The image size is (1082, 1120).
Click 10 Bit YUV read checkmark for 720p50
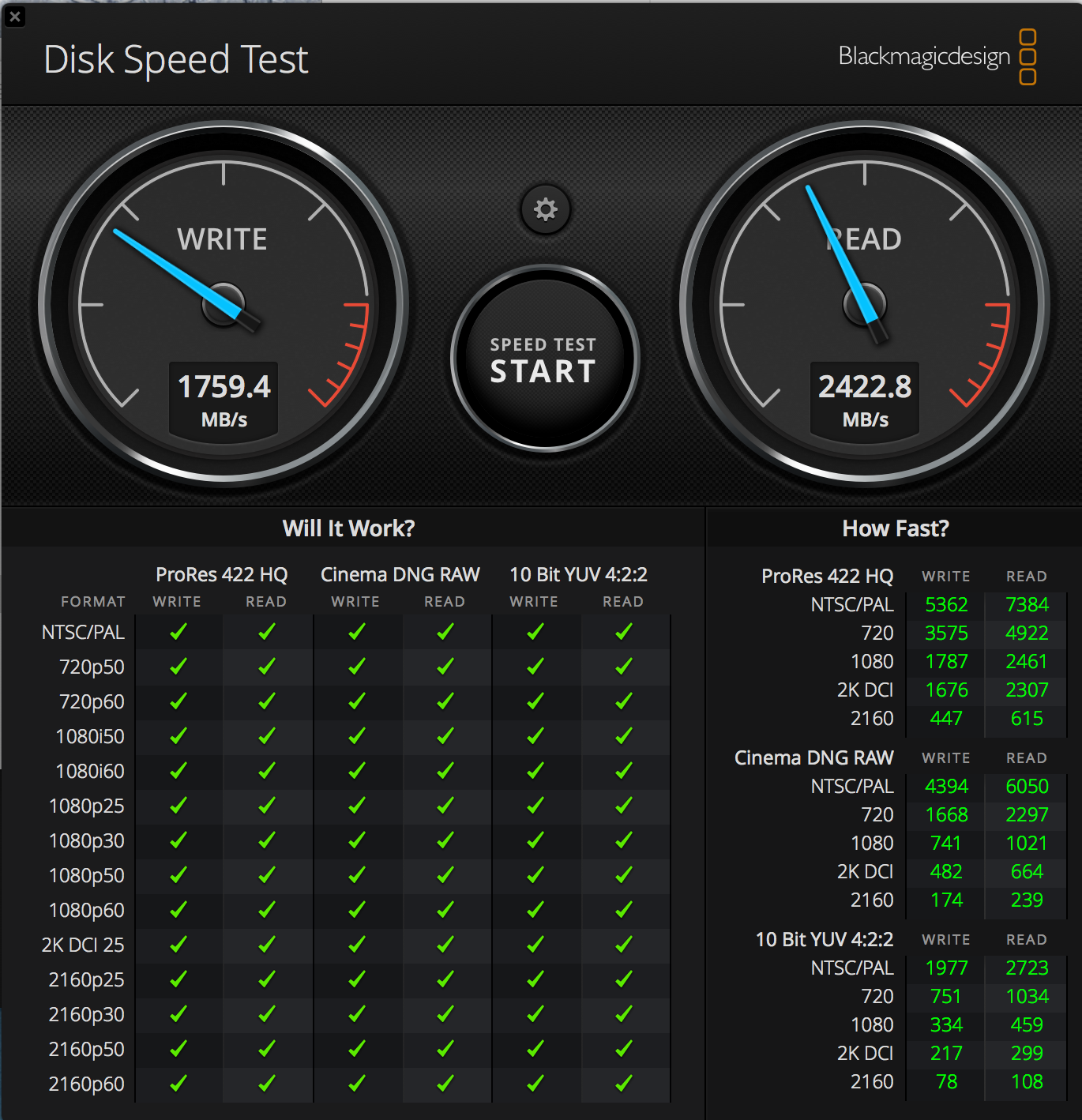(624, 667)
